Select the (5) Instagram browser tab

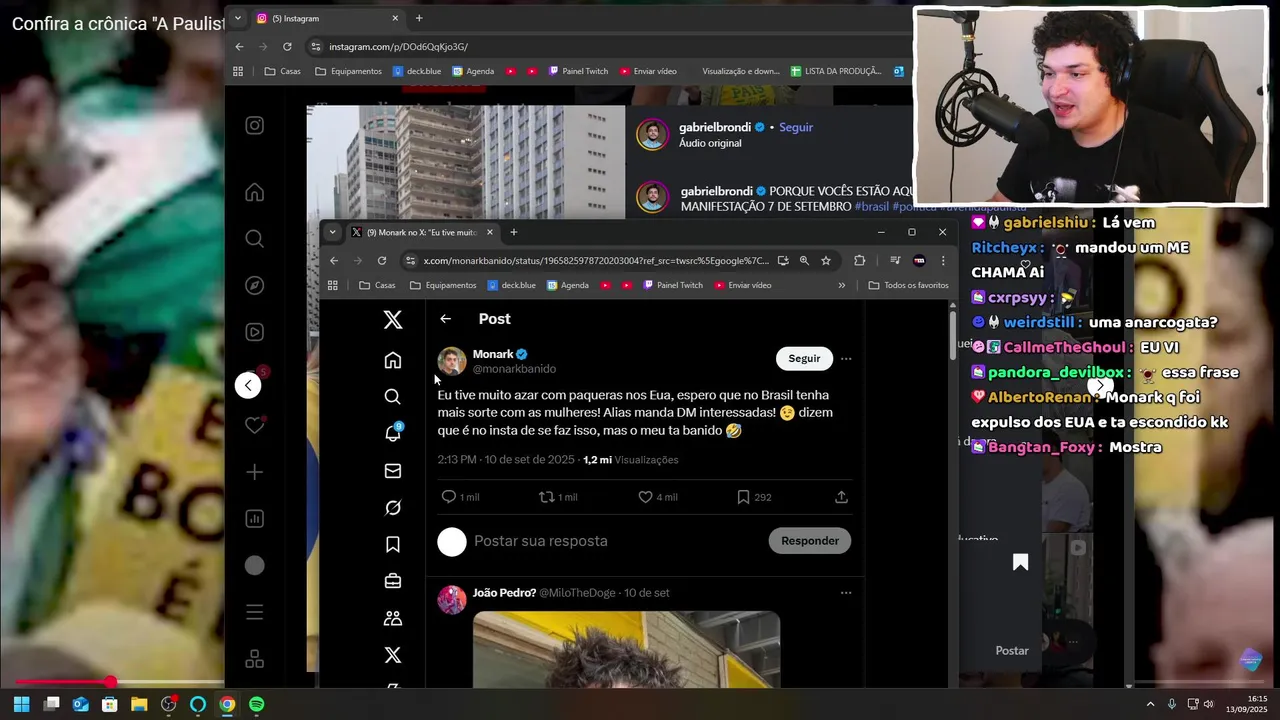point(327,18)
